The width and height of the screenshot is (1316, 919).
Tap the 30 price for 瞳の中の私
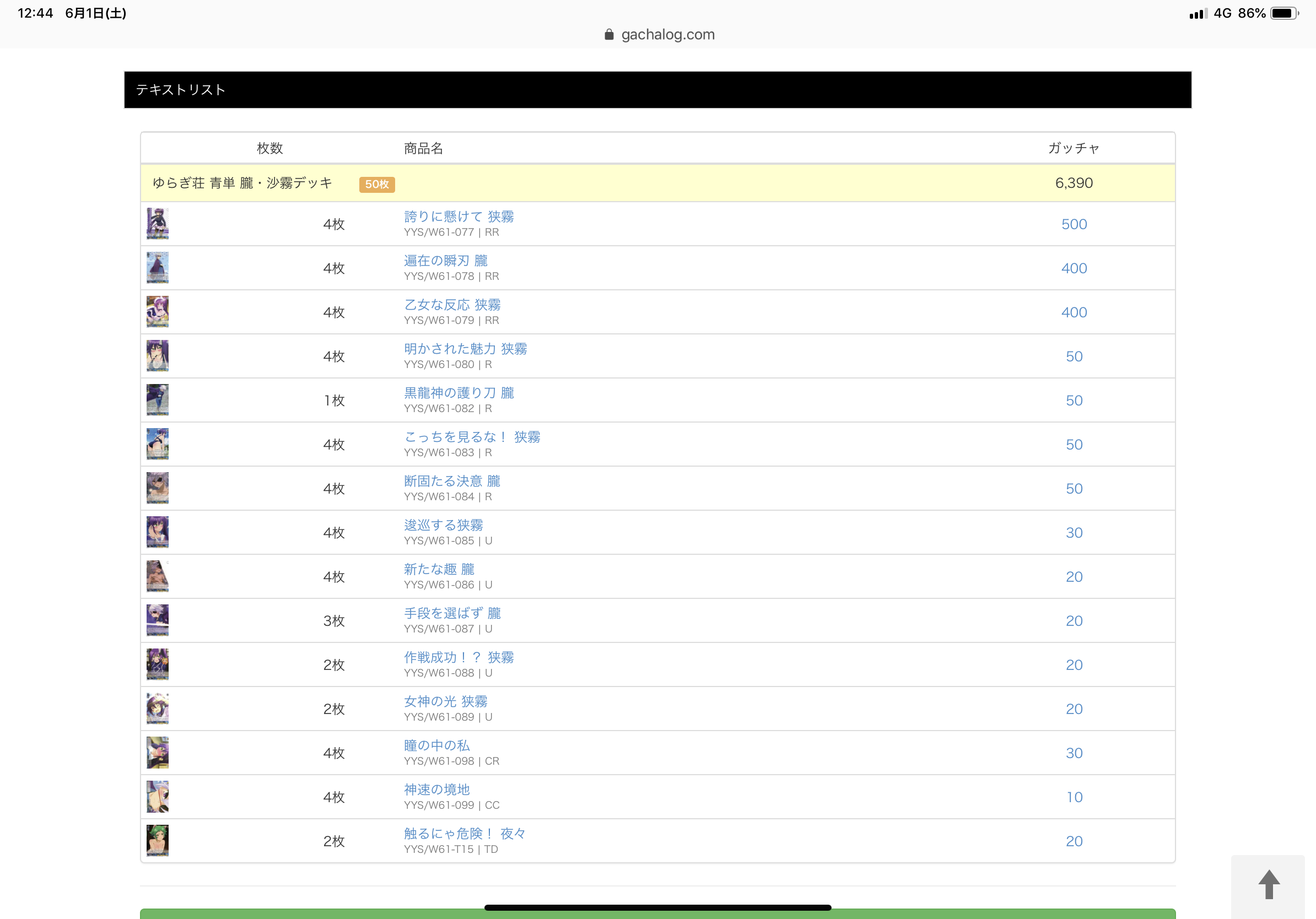coord(1074,753)
